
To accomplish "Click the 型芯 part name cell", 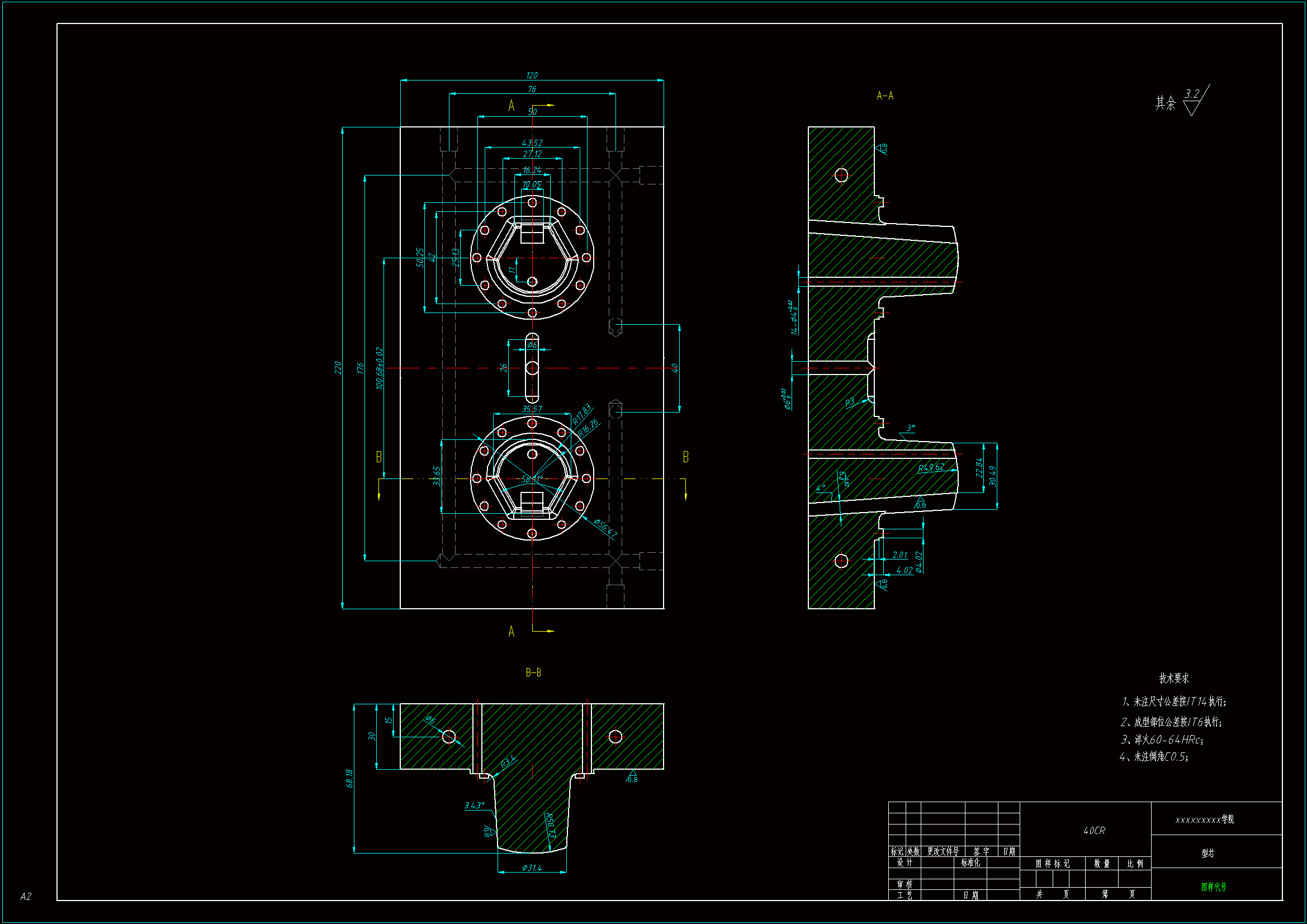I will (1207, 853).
